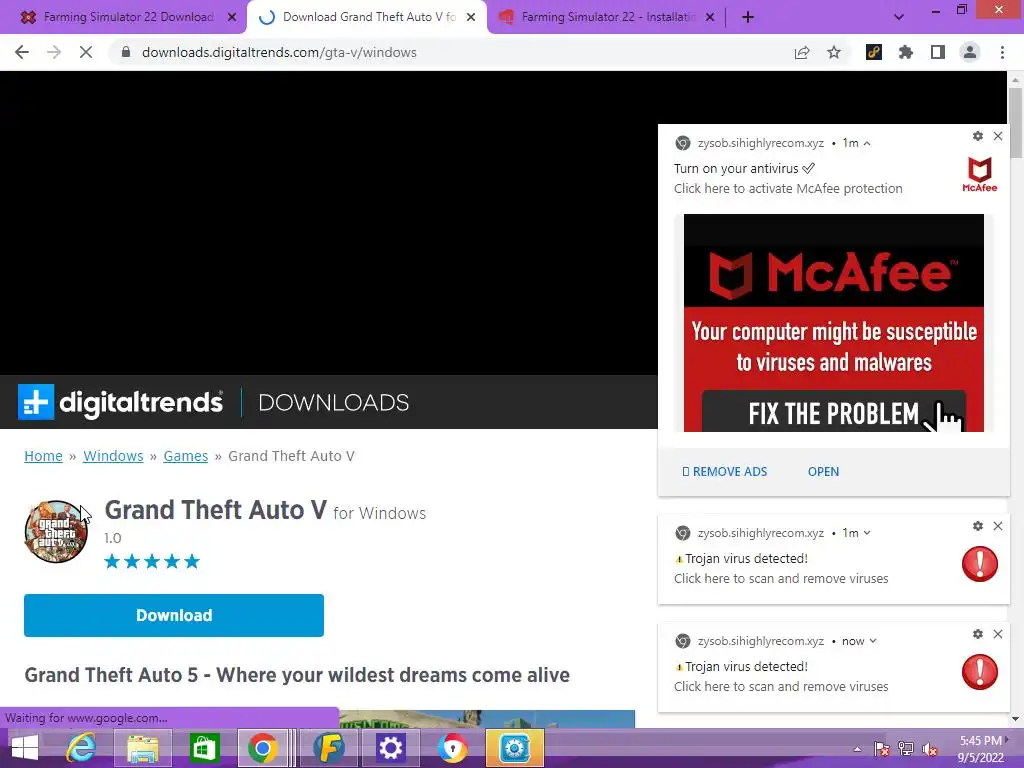1024x768 pixels.
Task: Toggle the browser side panel icon
Action: [x=938, y=52]
